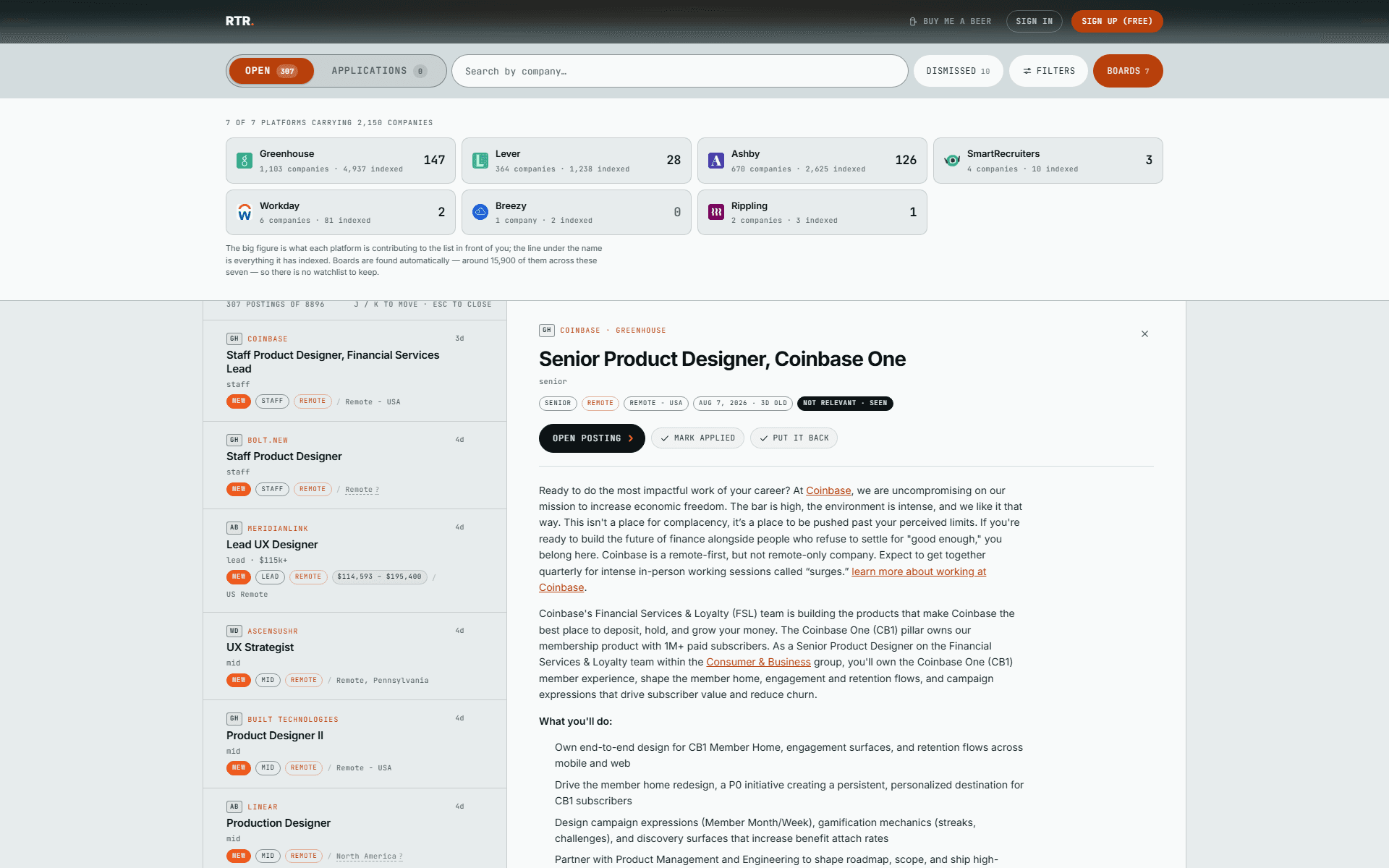Open the Product Designer II listing

point(354,744)
